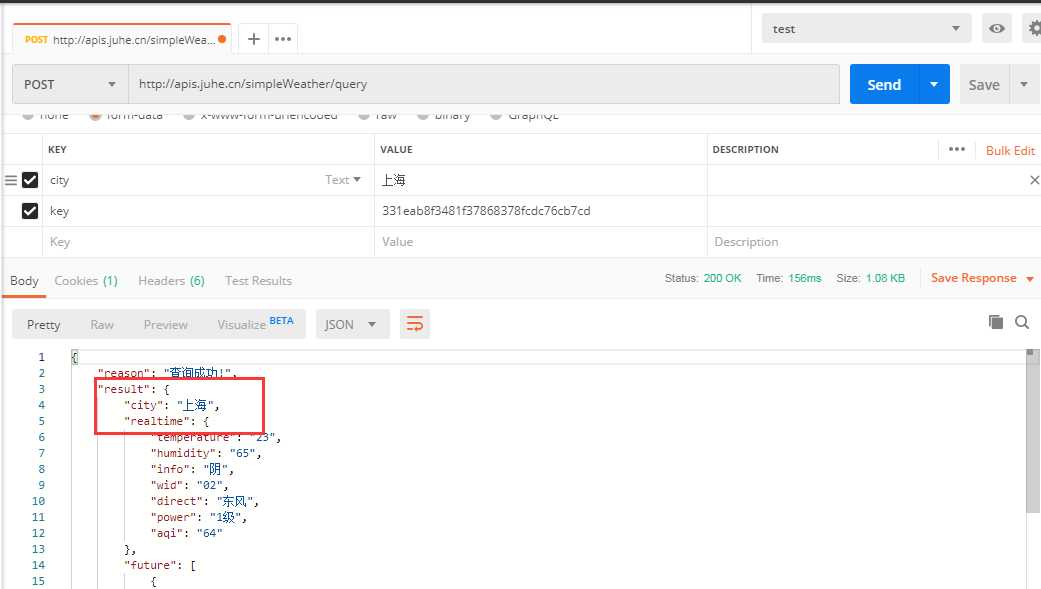Image resolution: width=1041 pixels, height=589 pixels.
Task: Open the Test Results tab
Action: tap(258, 281)
